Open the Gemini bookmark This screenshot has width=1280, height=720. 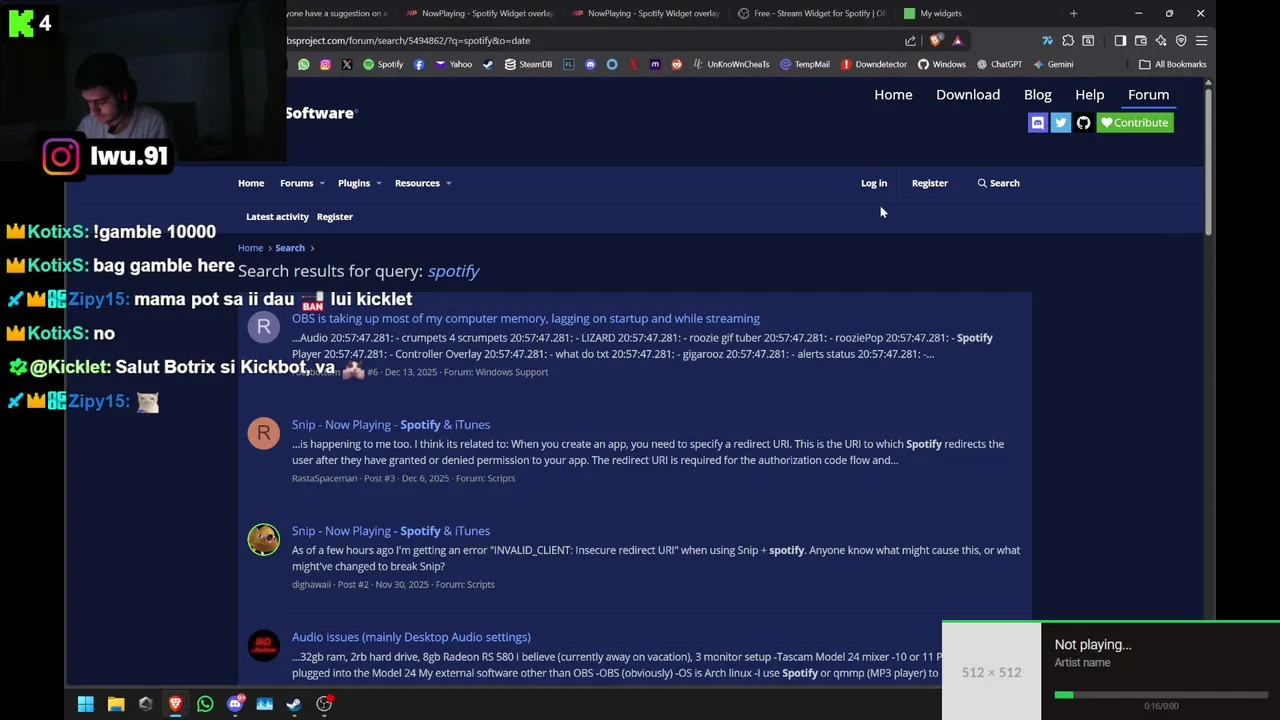pyautogui.click(x=1053, y=64)
